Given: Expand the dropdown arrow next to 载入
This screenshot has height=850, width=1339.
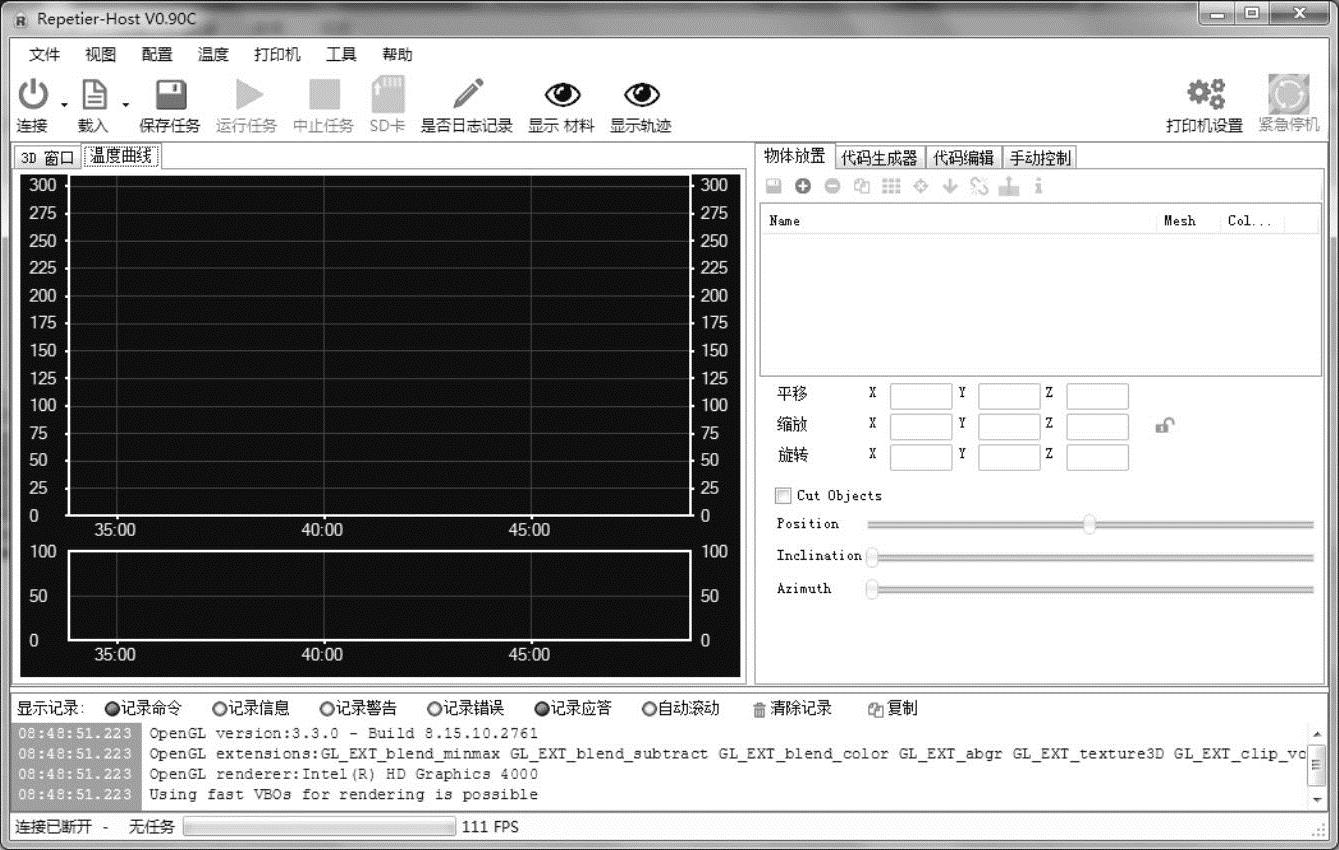Looking at the screenshot, I should [x=126, y=104].
